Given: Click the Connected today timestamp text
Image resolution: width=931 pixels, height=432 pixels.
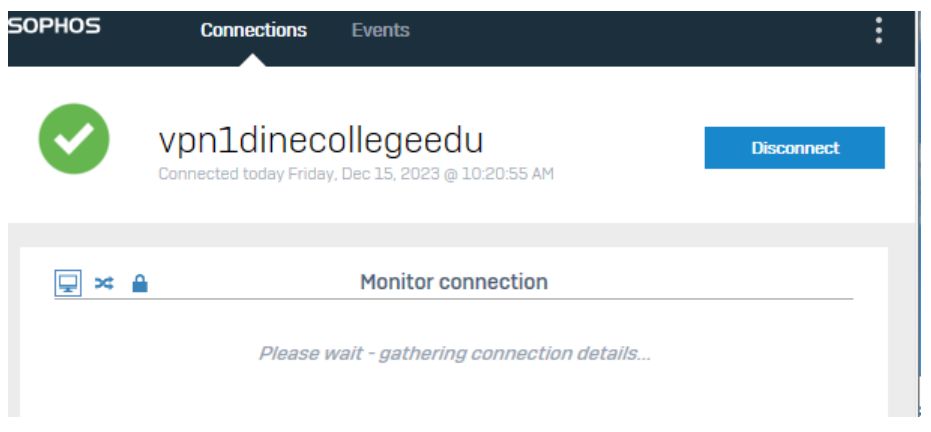Looking at the screenshot, I should 356,174.
